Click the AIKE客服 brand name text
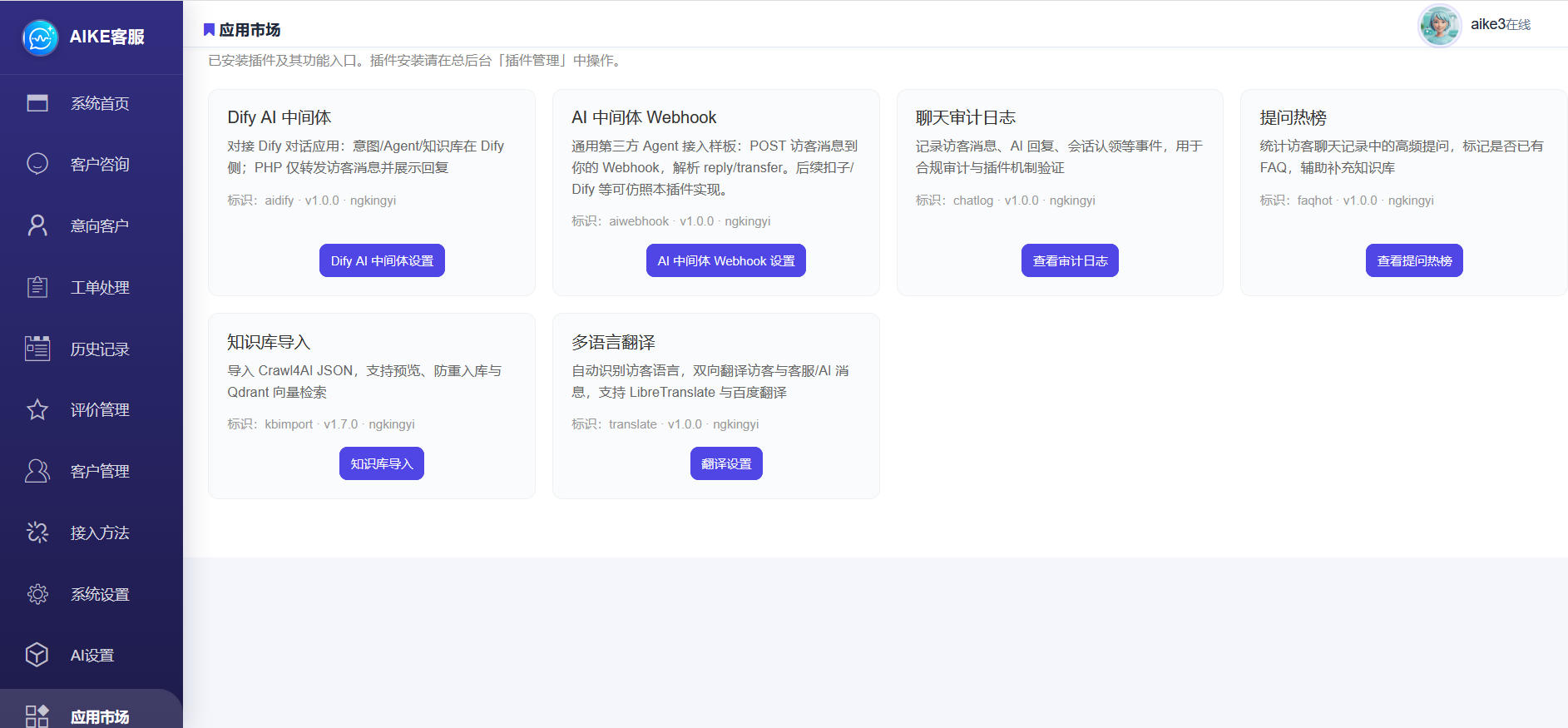This screenshot has width=1568, height=728. (x=107, y=37)
